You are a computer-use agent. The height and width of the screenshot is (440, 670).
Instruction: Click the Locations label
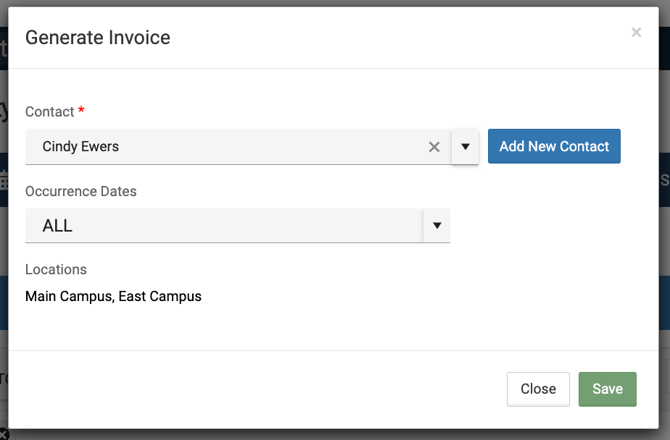point(56,269)
